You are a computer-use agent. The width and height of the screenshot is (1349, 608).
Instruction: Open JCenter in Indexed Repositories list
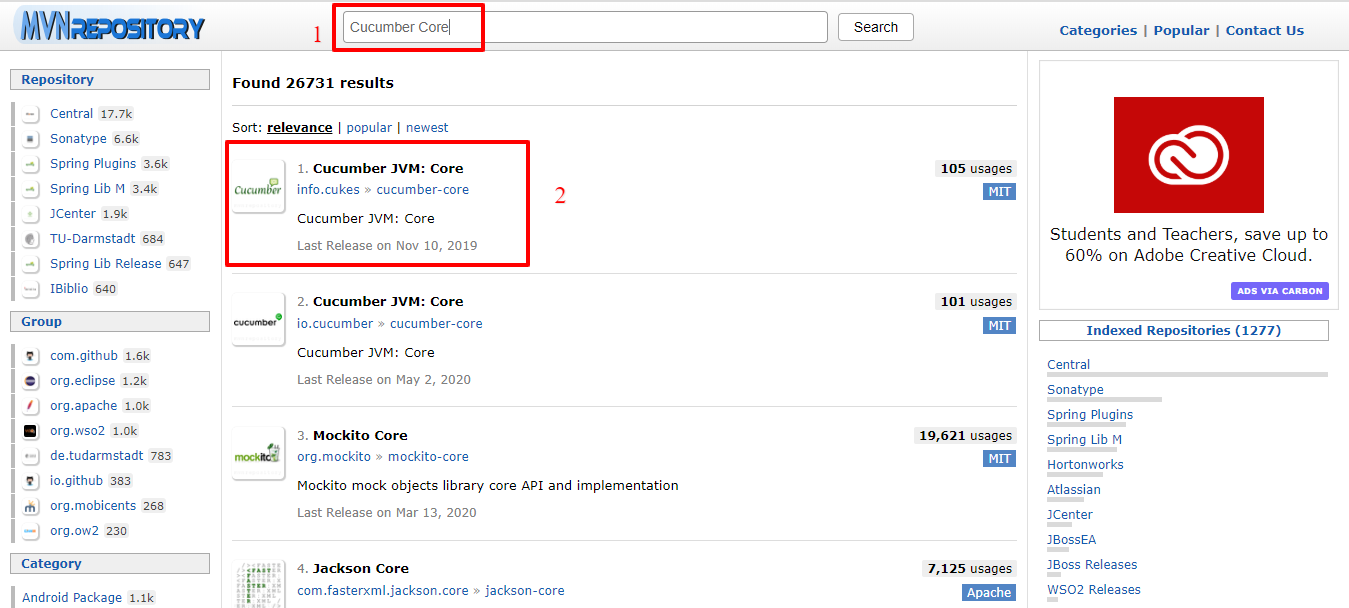pyautogui.click(x=1070, y=514)
